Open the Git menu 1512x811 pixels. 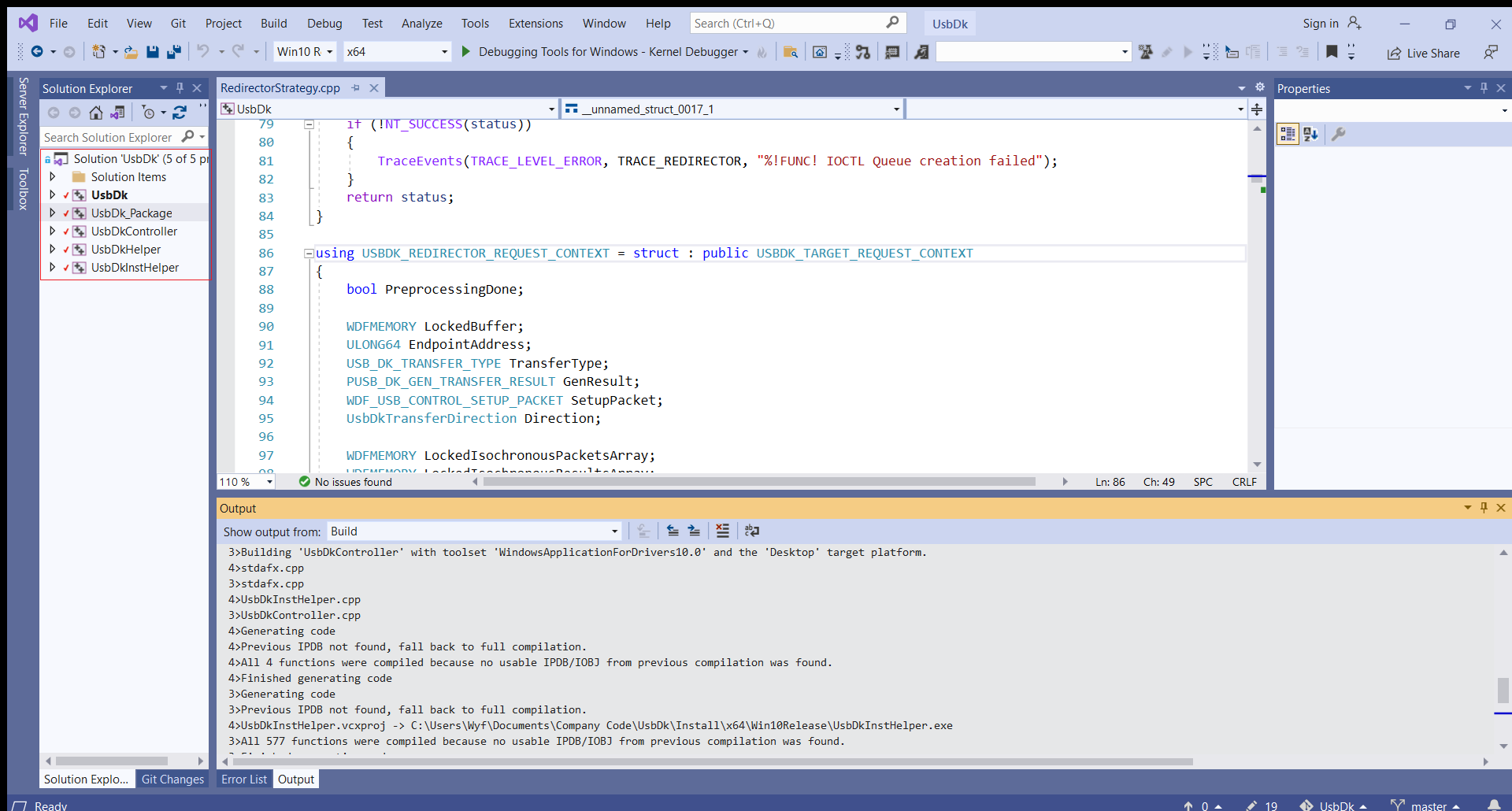(x=178, y=23)
